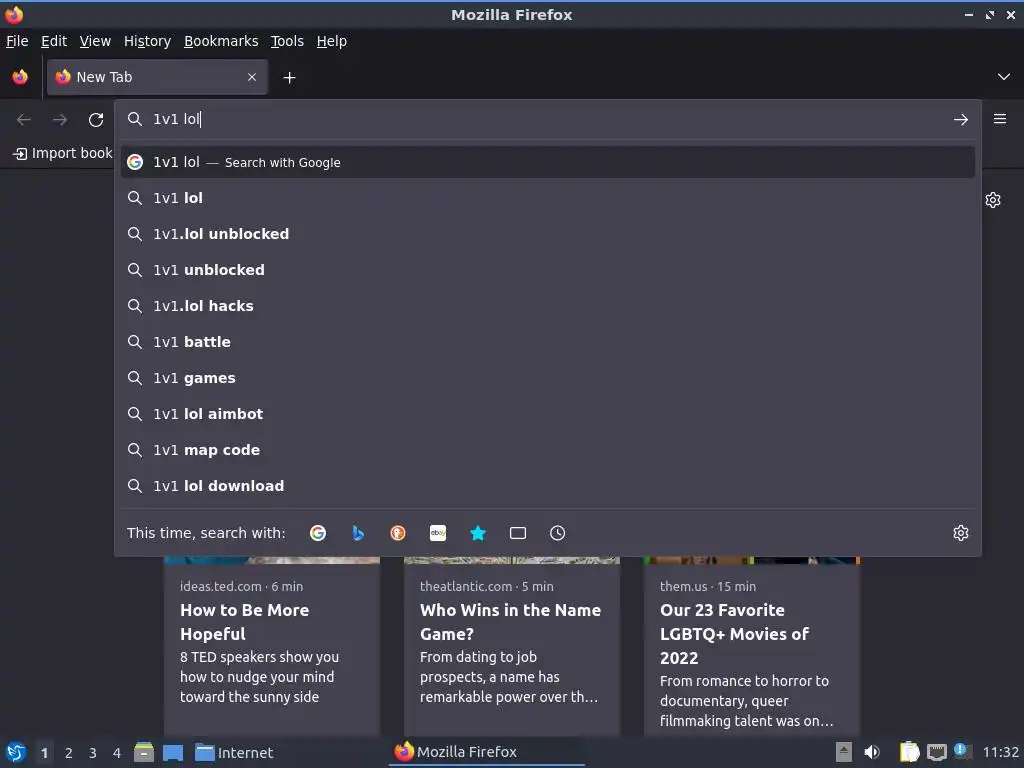Choose the '1v1 lol' suggestion
1024x768 pixels.
tap(548, 198)
